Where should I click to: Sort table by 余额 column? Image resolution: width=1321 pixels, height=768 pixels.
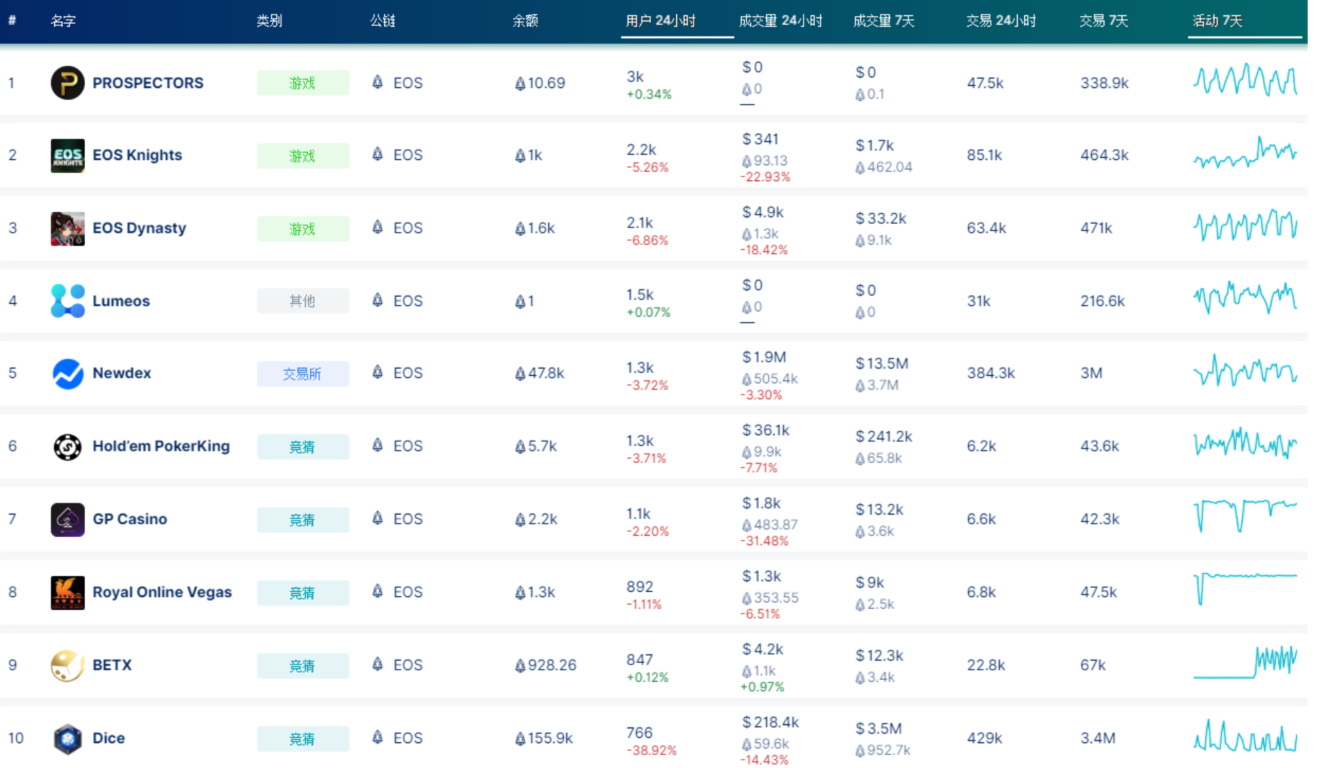tap(526, 20)
